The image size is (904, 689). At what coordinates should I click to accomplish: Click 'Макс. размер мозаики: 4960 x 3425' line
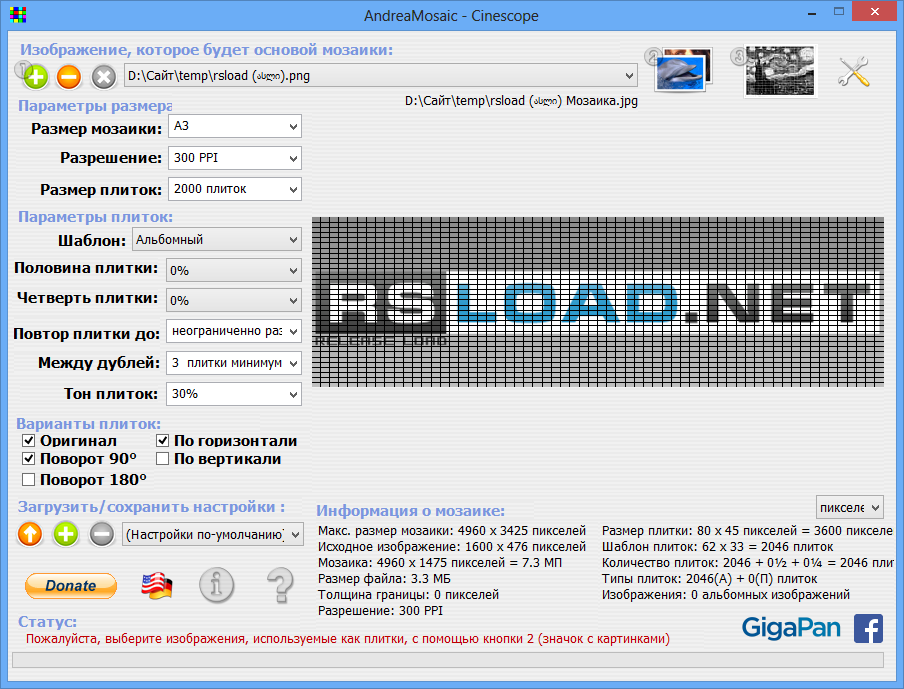click(451, 530)
